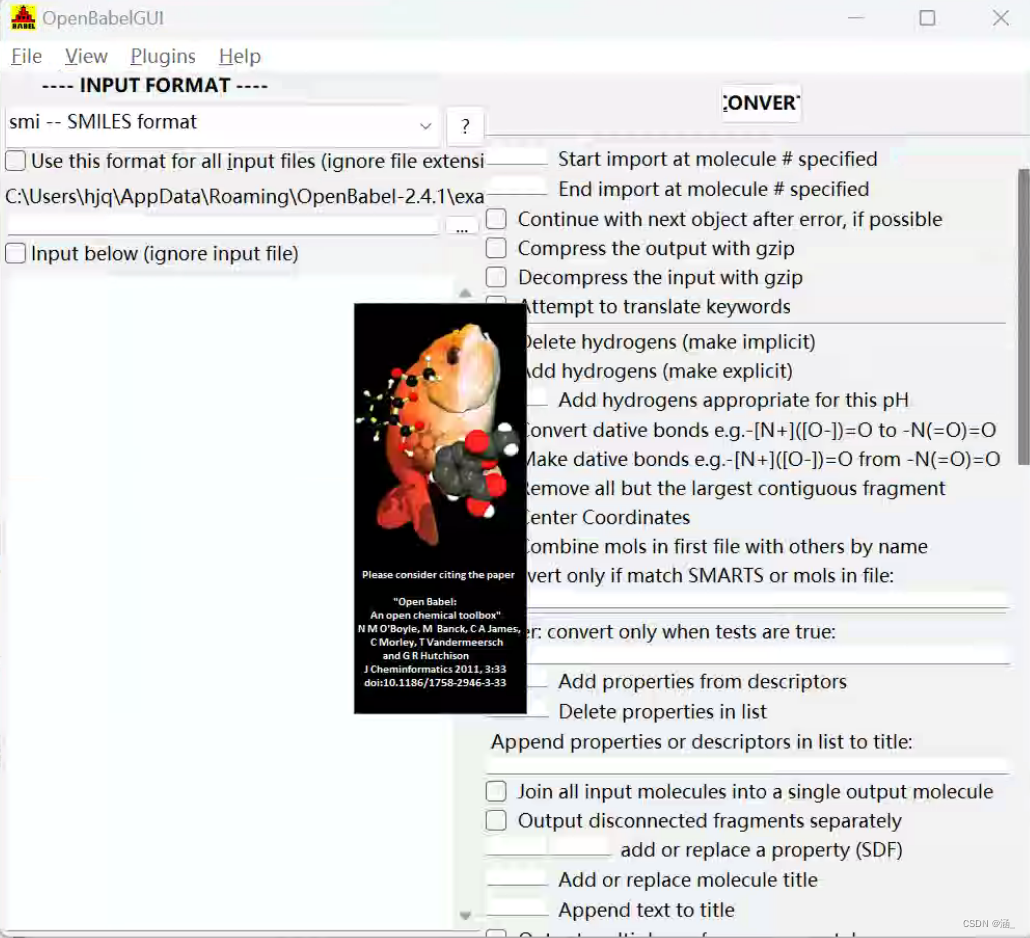Click the '...' browse input file button
The width and height of the screenshot is (1030, 938).
click(462, 227)
